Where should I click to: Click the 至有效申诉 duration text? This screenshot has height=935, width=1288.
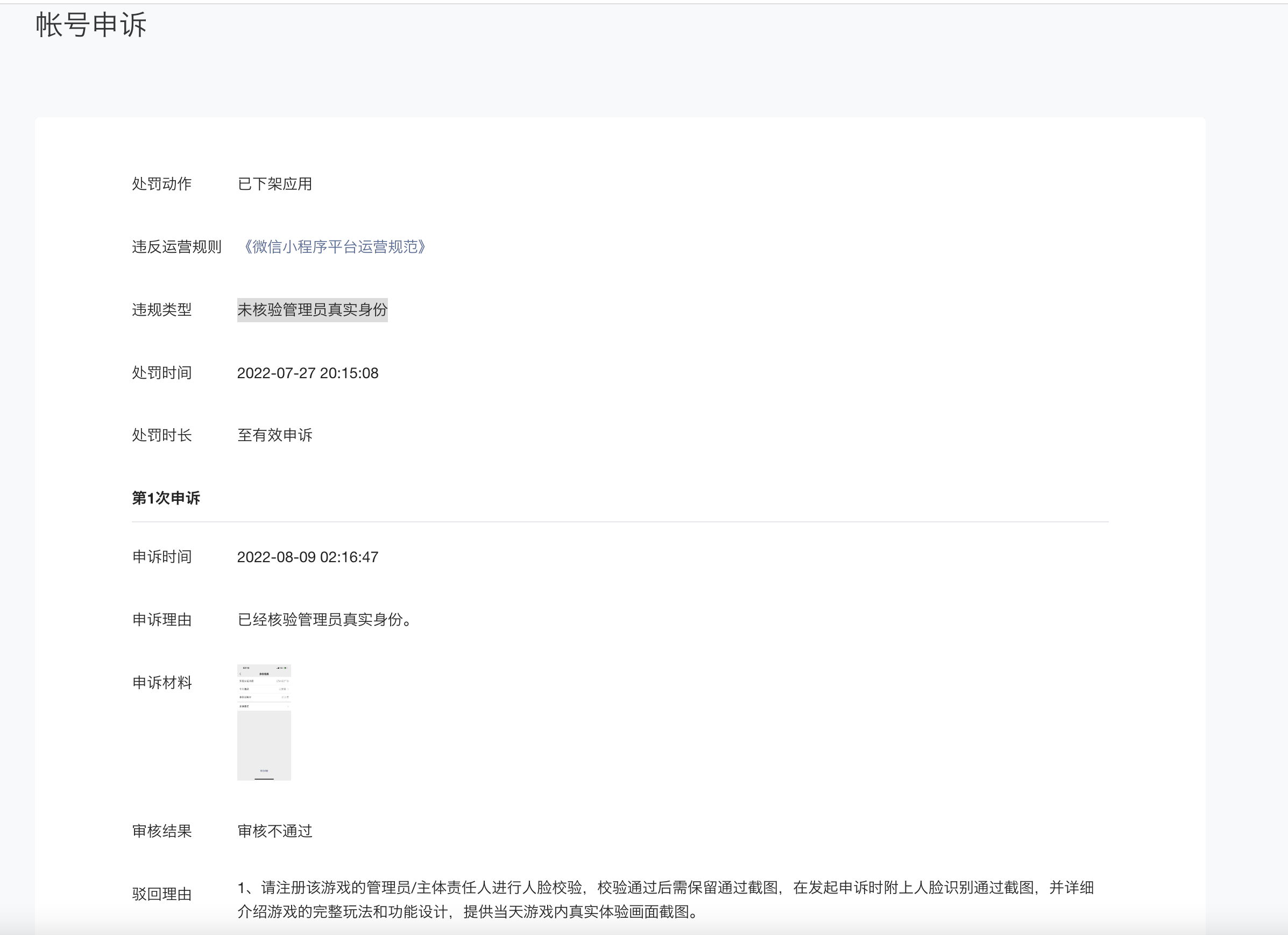tap(275, 435)
